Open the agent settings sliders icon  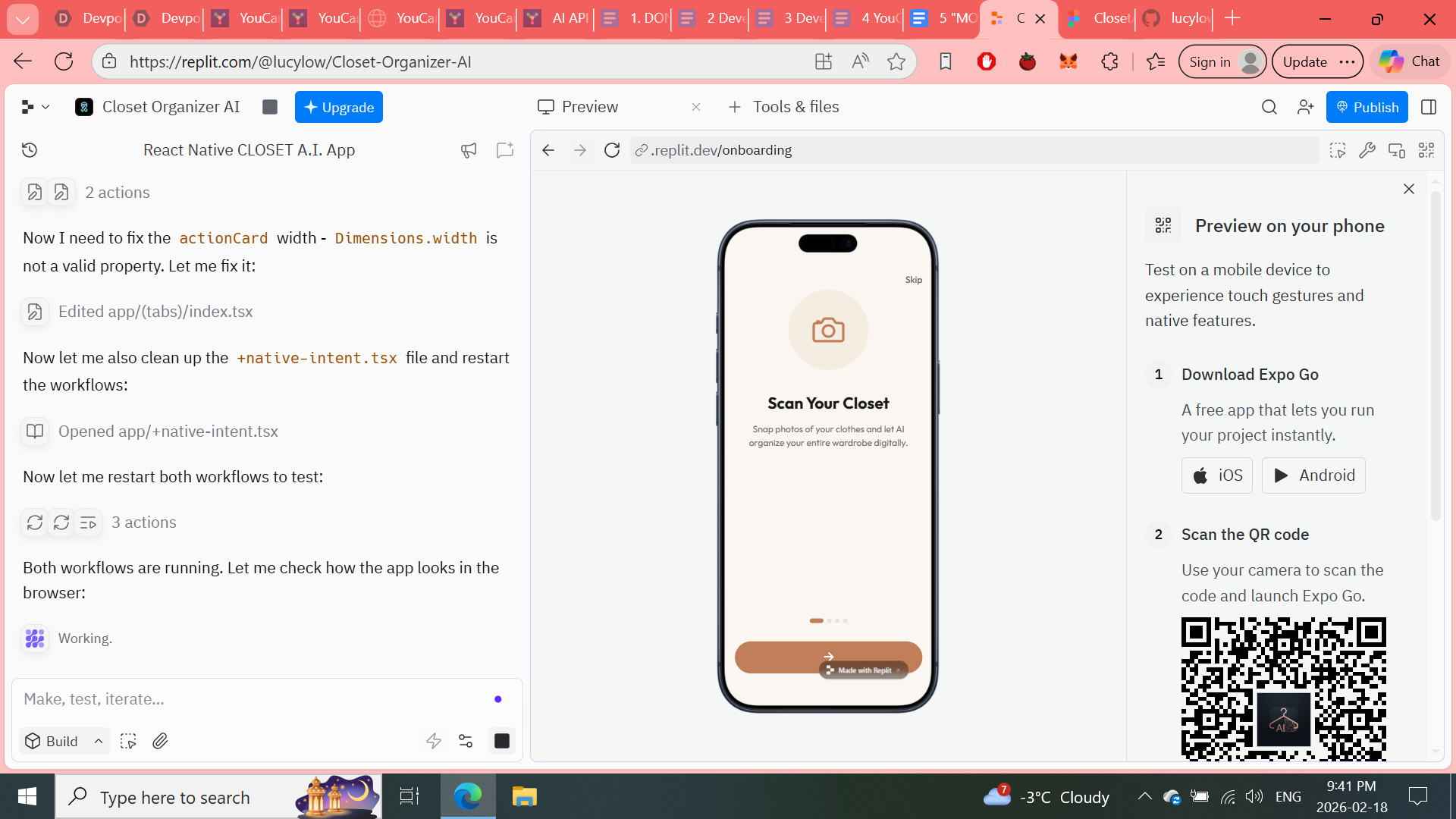(x=466, y=741)
